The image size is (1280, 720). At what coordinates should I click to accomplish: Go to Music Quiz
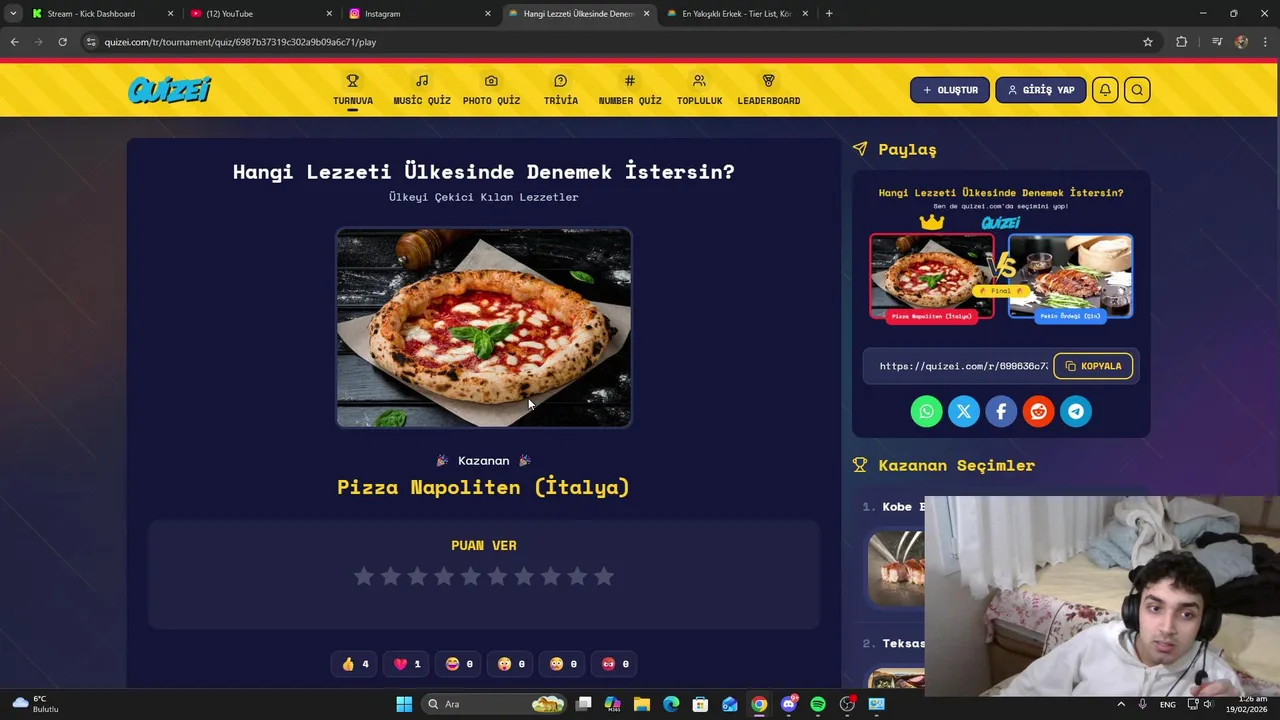[422, 90]
